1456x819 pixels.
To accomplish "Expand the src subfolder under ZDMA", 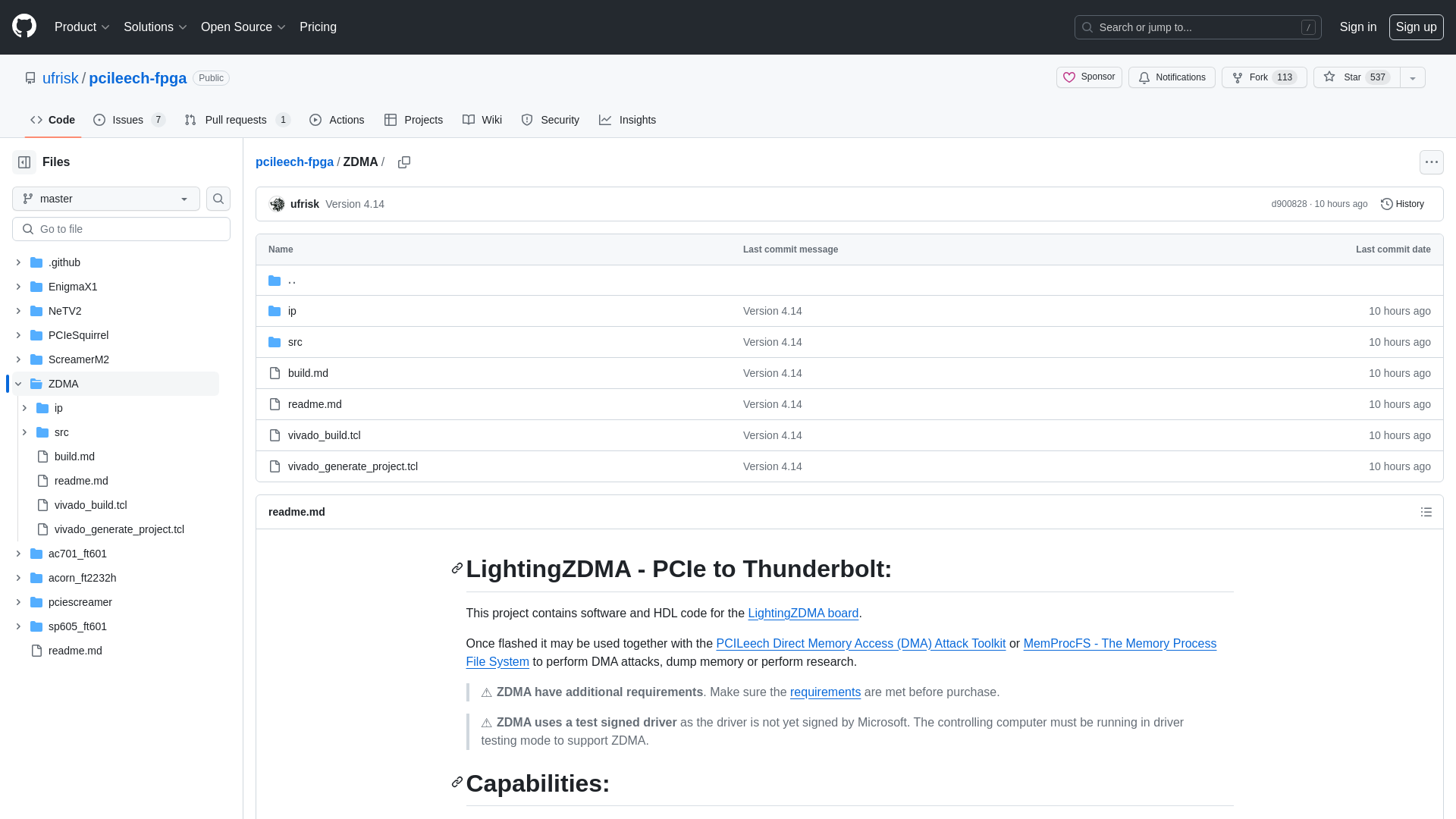I will click(x=24, y=432).
